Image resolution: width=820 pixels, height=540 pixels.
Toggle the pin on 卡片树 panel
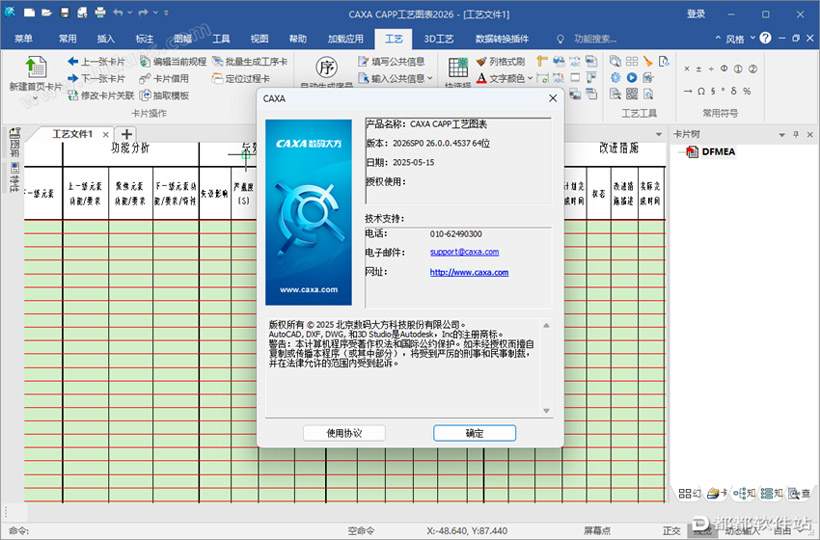point(796,134)
